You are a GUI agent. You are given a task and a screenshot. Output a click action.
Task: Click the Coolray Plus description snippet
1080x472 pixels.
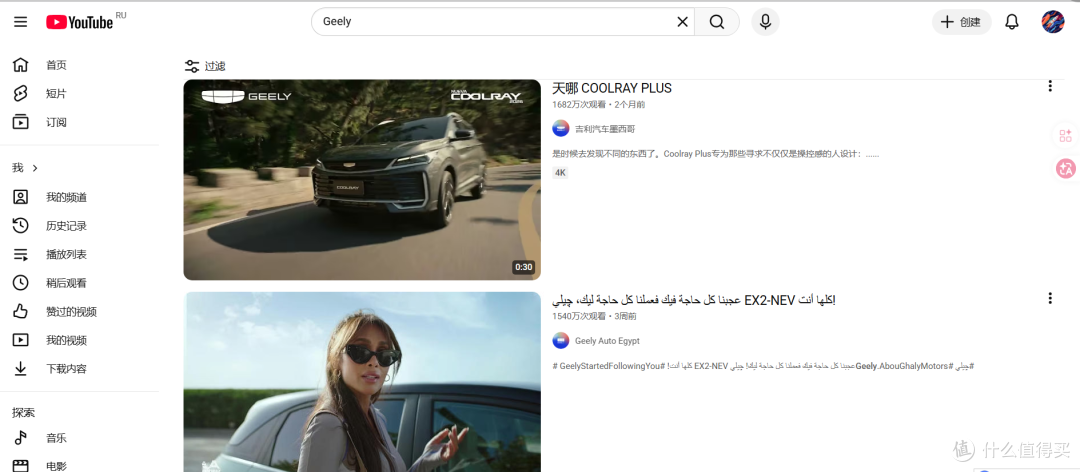click(716, 154)
